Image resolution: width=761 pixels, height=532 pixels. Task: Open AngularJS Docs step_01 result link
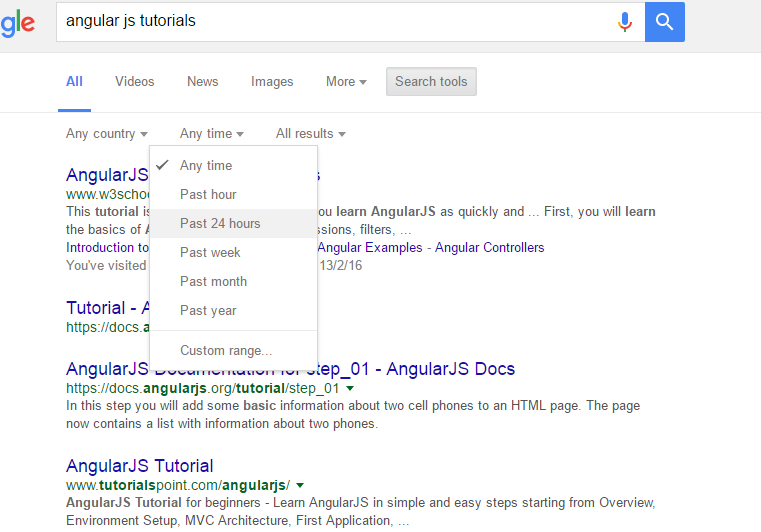(x=290, y=369)
